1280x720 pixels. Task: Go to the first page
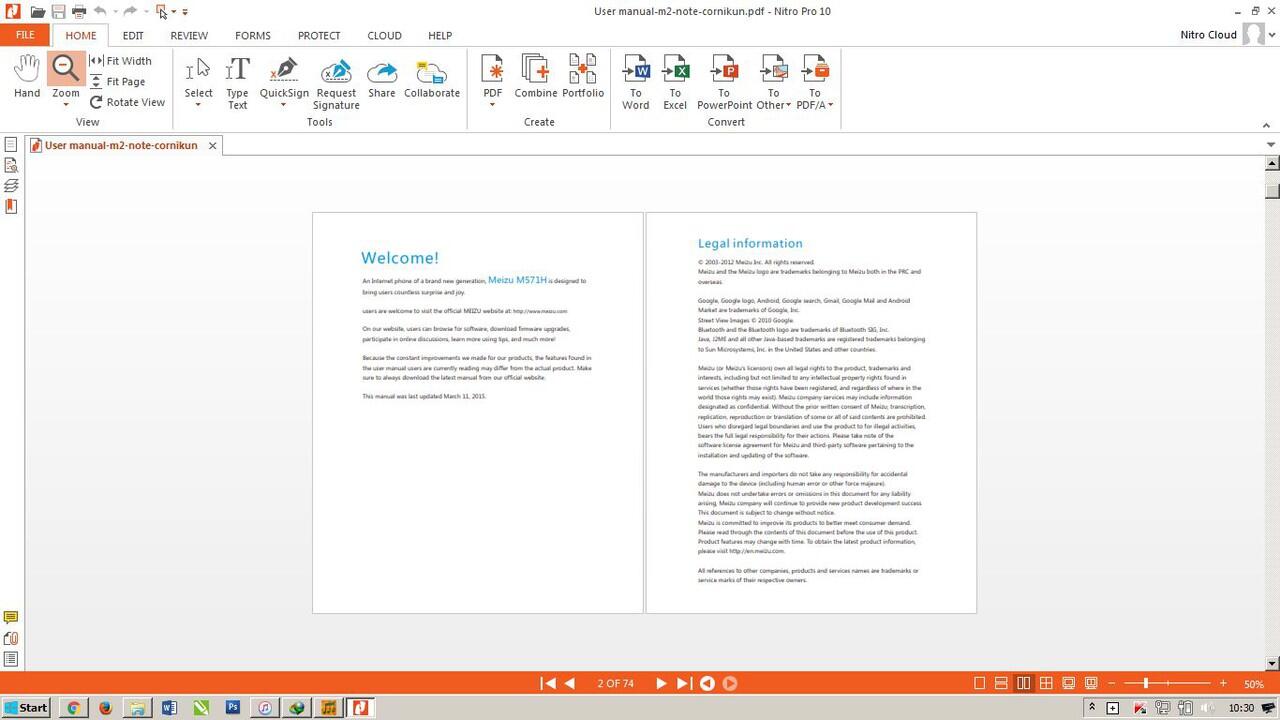pyautogui.click(x=548, y=683)
